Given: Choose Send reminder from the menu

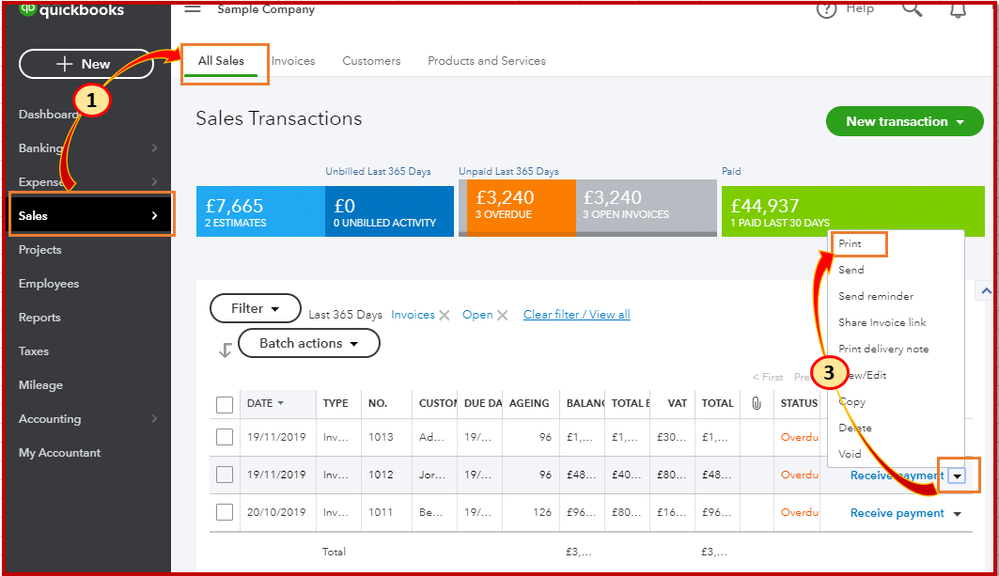Looking at the screenshot, I should [x=876, y=296].
